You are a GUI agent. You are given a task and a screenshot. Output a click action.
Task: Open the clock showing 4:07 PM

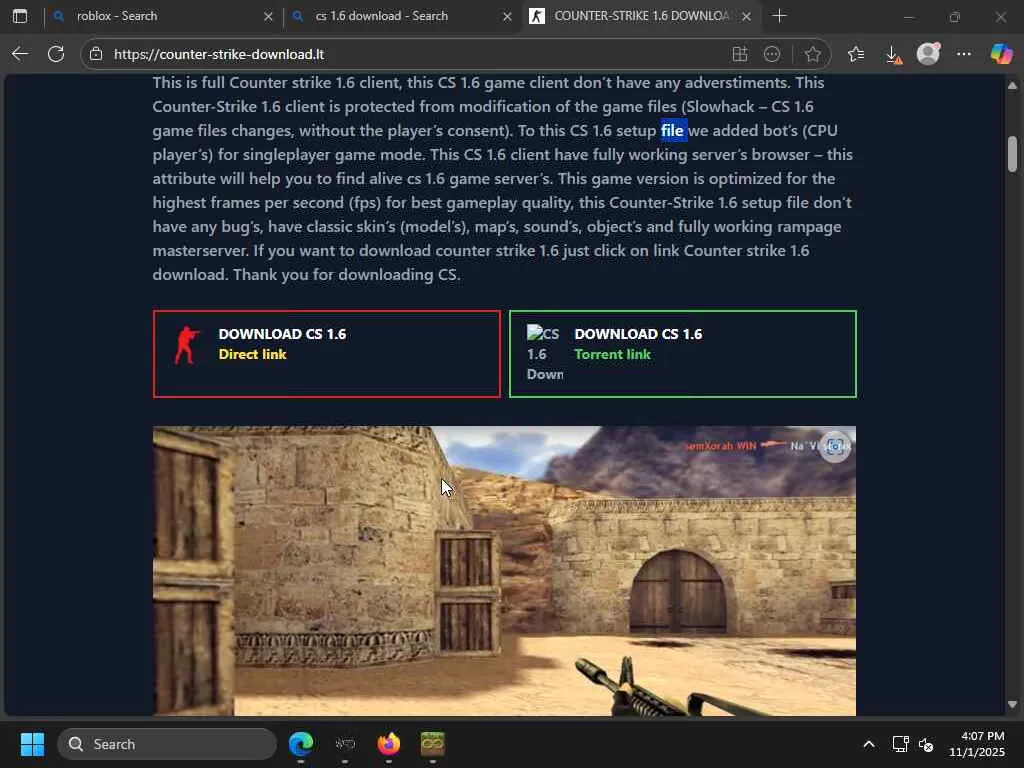pyautogui.click(x=977, y=744)
